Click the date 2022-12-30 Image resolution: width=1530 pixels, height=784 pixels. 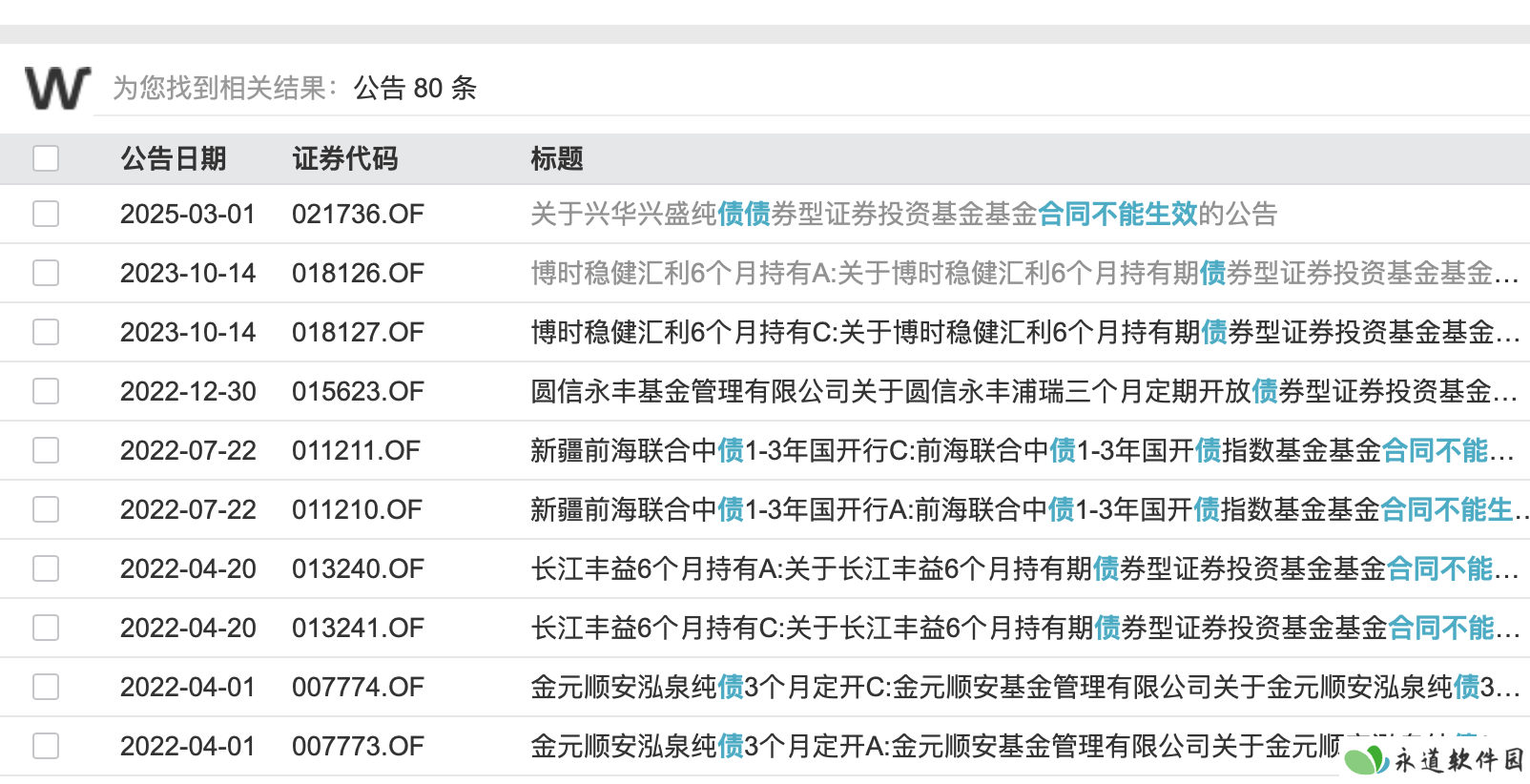tap(188, 391)
